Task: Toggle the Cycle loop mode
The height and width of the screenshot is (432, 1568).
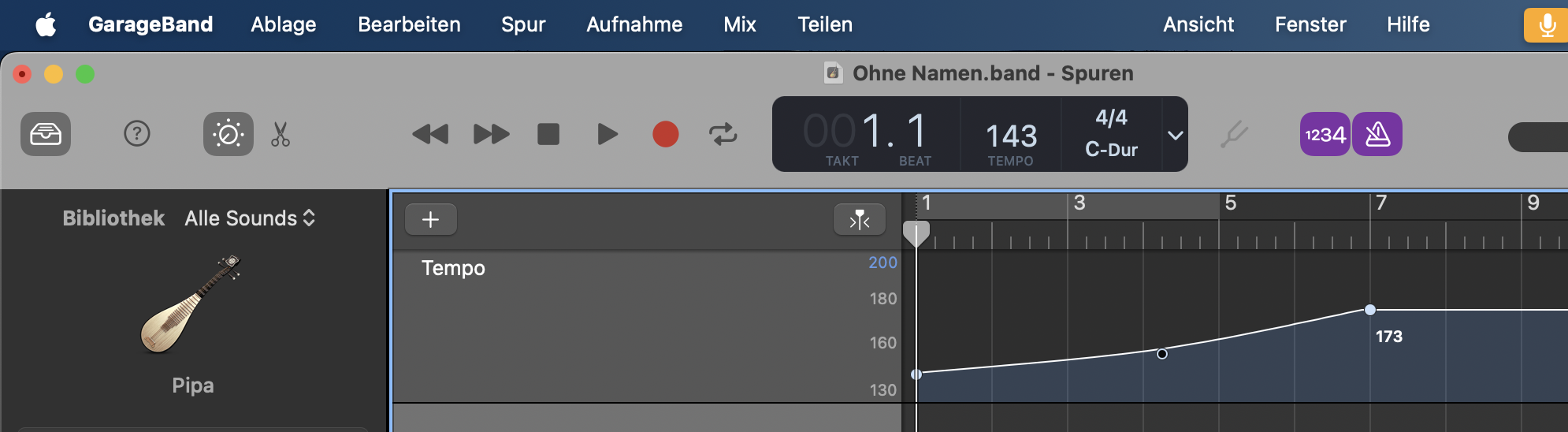Action: point(723,134)
